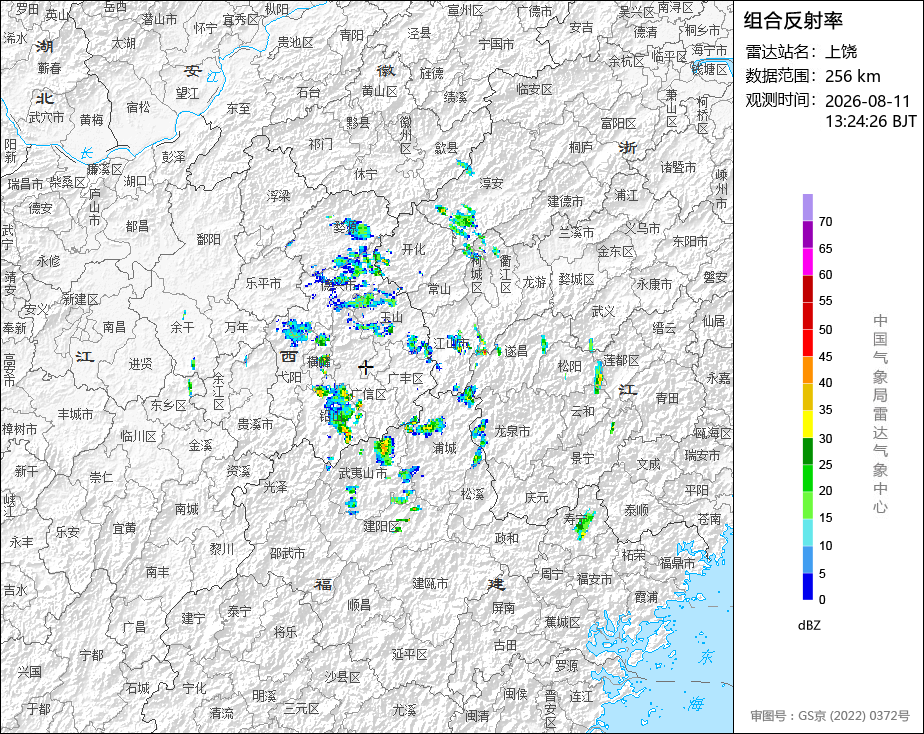Click the purple top color of legend
Viewport: 924px width, 734px height.
pyautogui.click(x=807, y=207)
